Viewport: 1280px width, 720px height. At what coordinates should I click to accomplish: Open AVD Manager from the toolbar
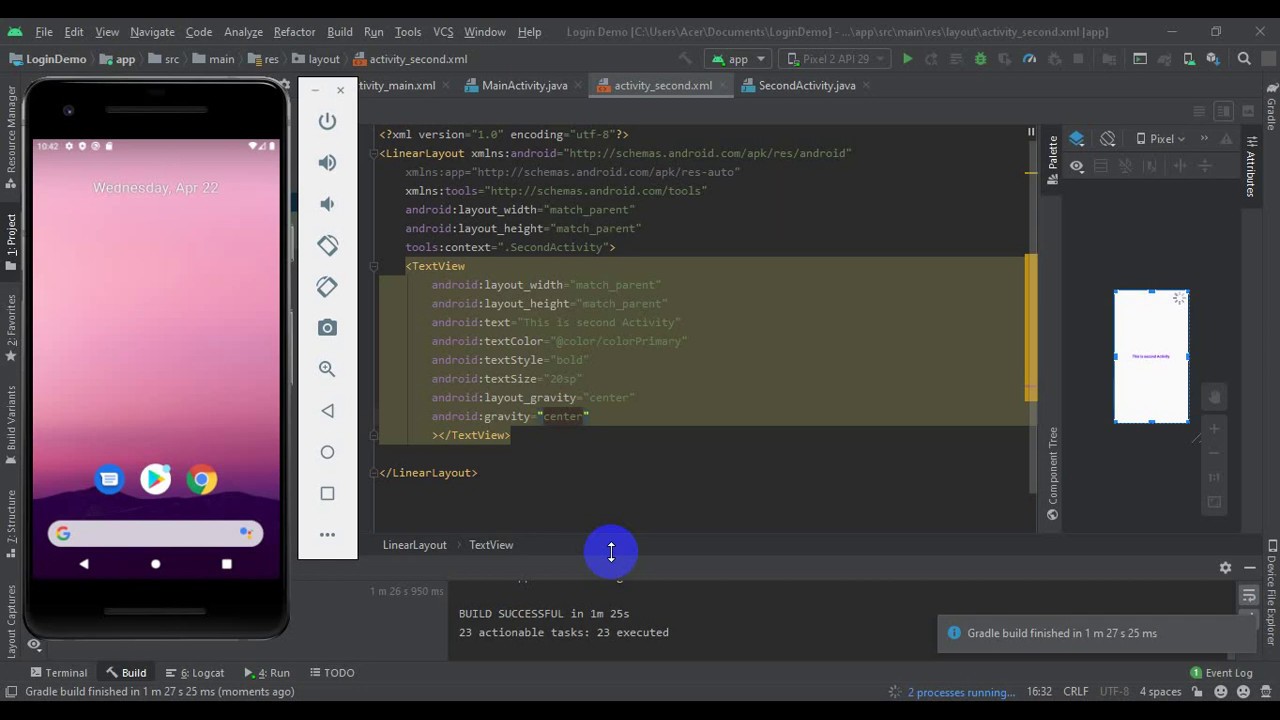1189,59
